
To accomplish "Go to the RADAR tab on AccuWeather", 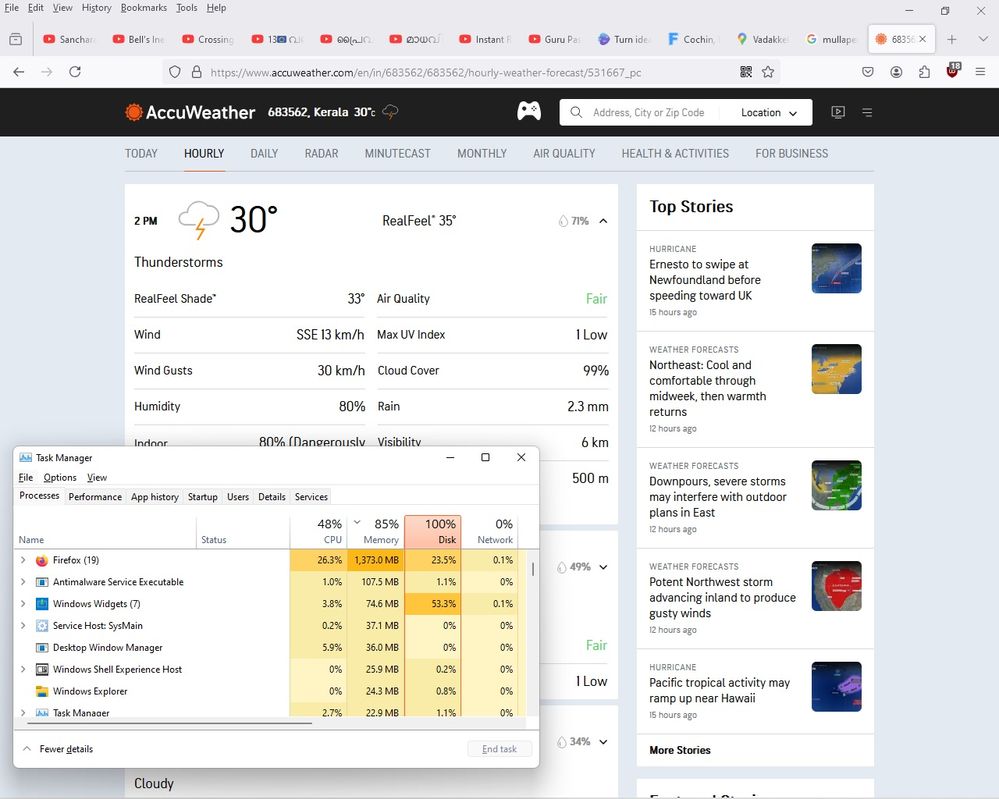I will [321, 154].
